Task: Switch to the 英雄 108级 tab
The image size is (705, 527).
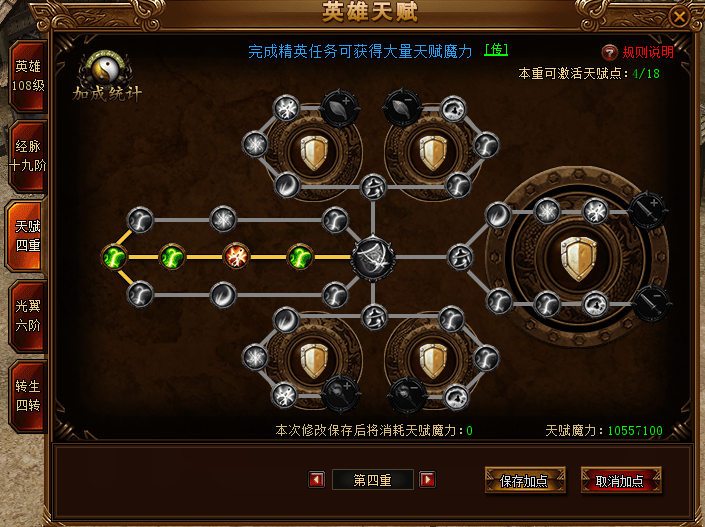Action: pyautogui.click(x=28, y=76)
